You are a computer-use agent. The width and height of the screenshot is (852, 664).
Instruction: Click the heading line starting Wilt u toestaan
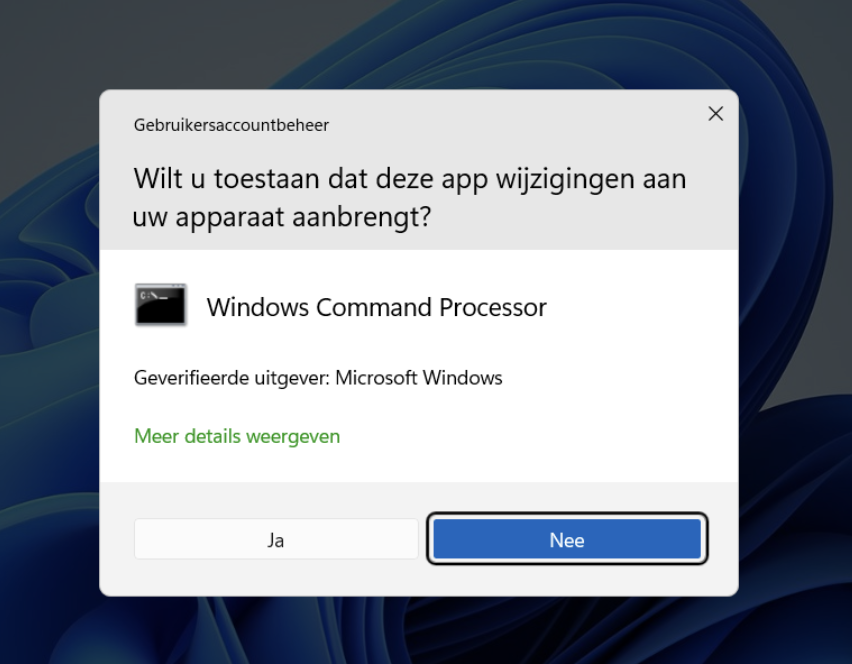(410, 179)
